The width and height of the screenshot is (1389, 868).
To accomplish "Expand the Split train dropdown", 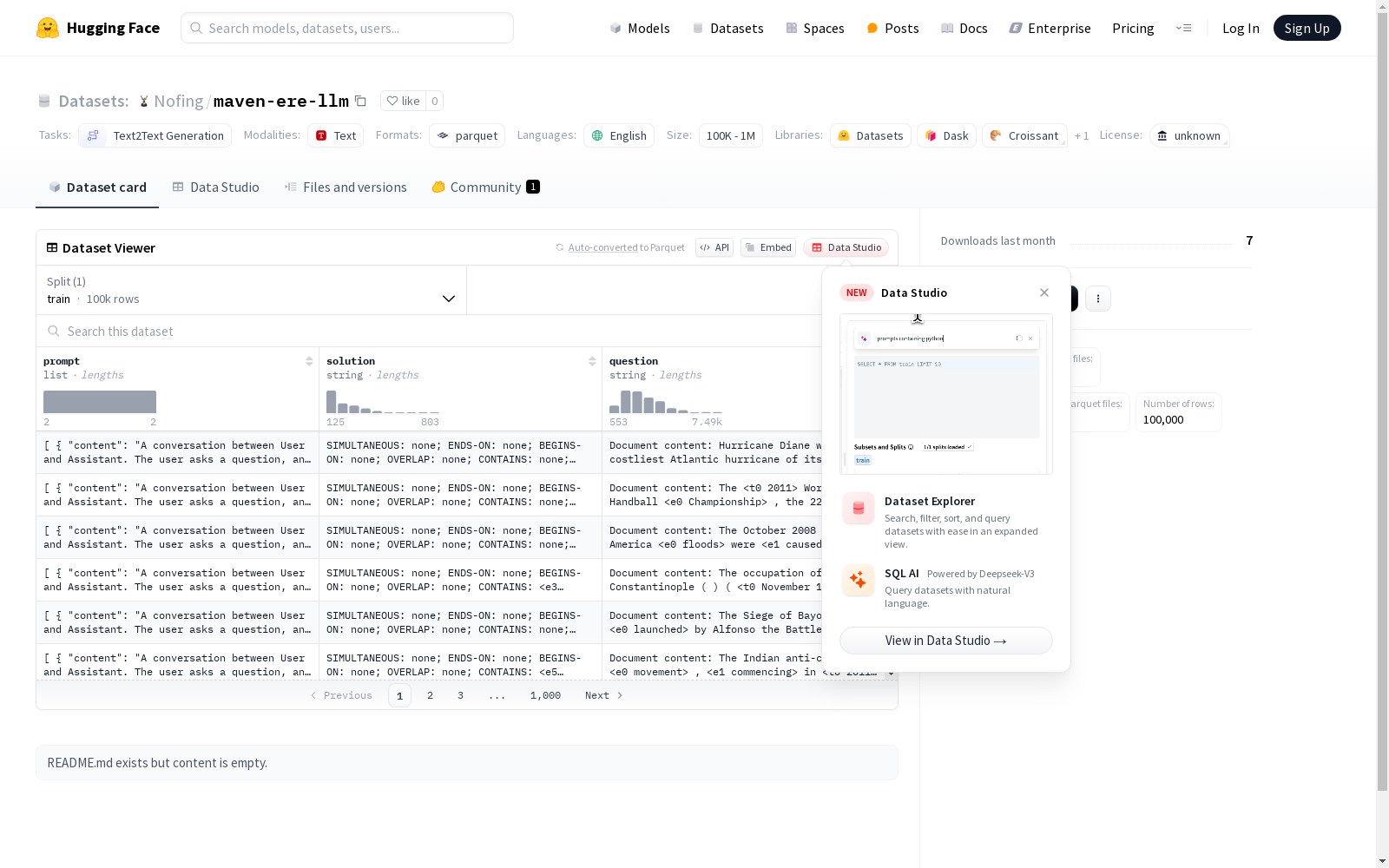I will 252,290.
